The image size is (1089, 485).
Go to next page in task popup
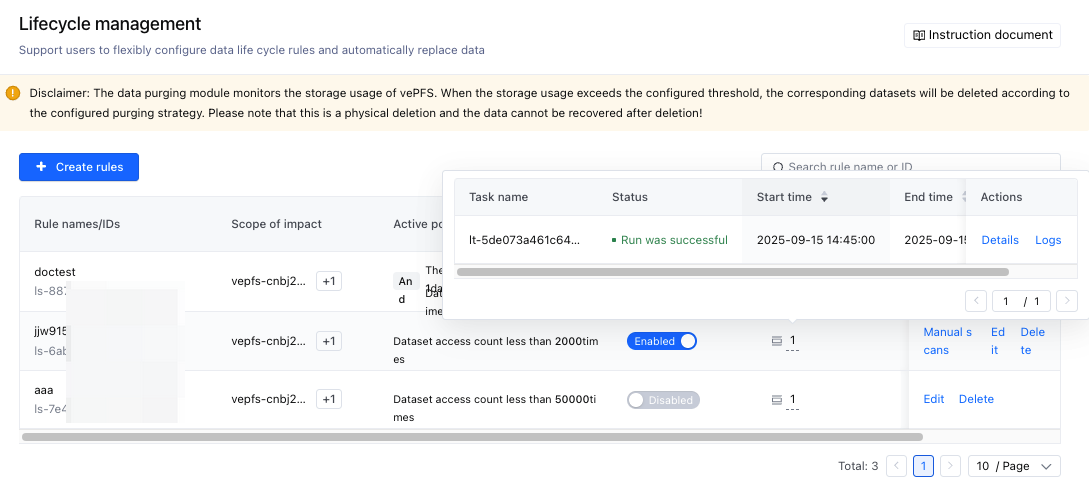tap(1067, 301)
